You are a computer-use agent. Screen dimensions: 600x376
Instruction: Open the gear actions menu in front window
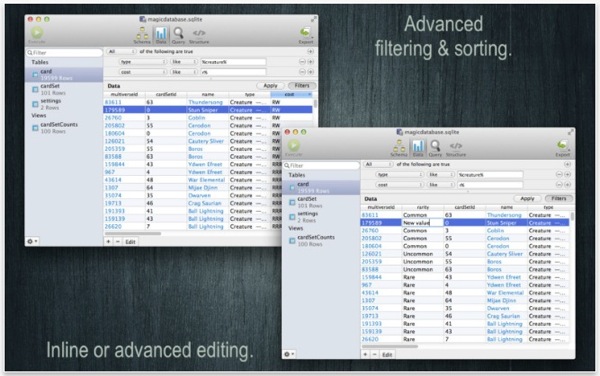coord(289,354)
